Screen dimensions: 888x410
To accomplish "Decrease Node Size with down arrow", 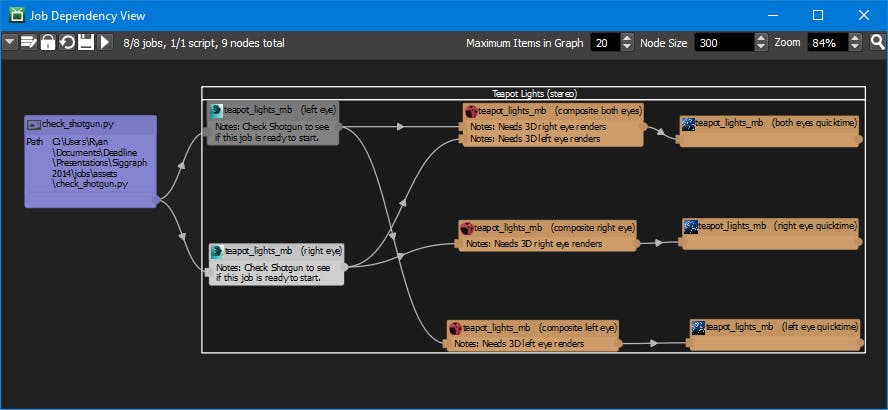I will pyautogui.click(x=761, y=47).
